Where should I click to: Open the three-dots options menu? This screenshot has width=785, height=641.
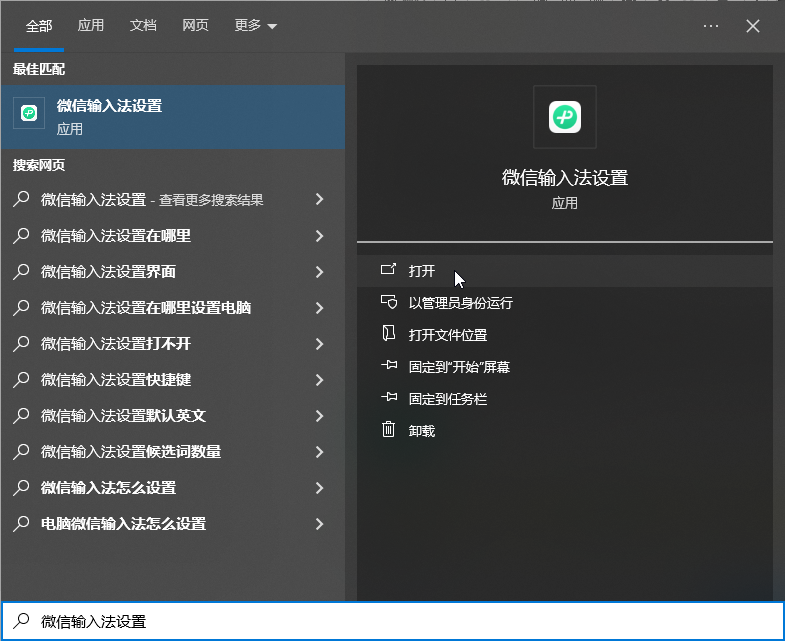pos(711,26)
